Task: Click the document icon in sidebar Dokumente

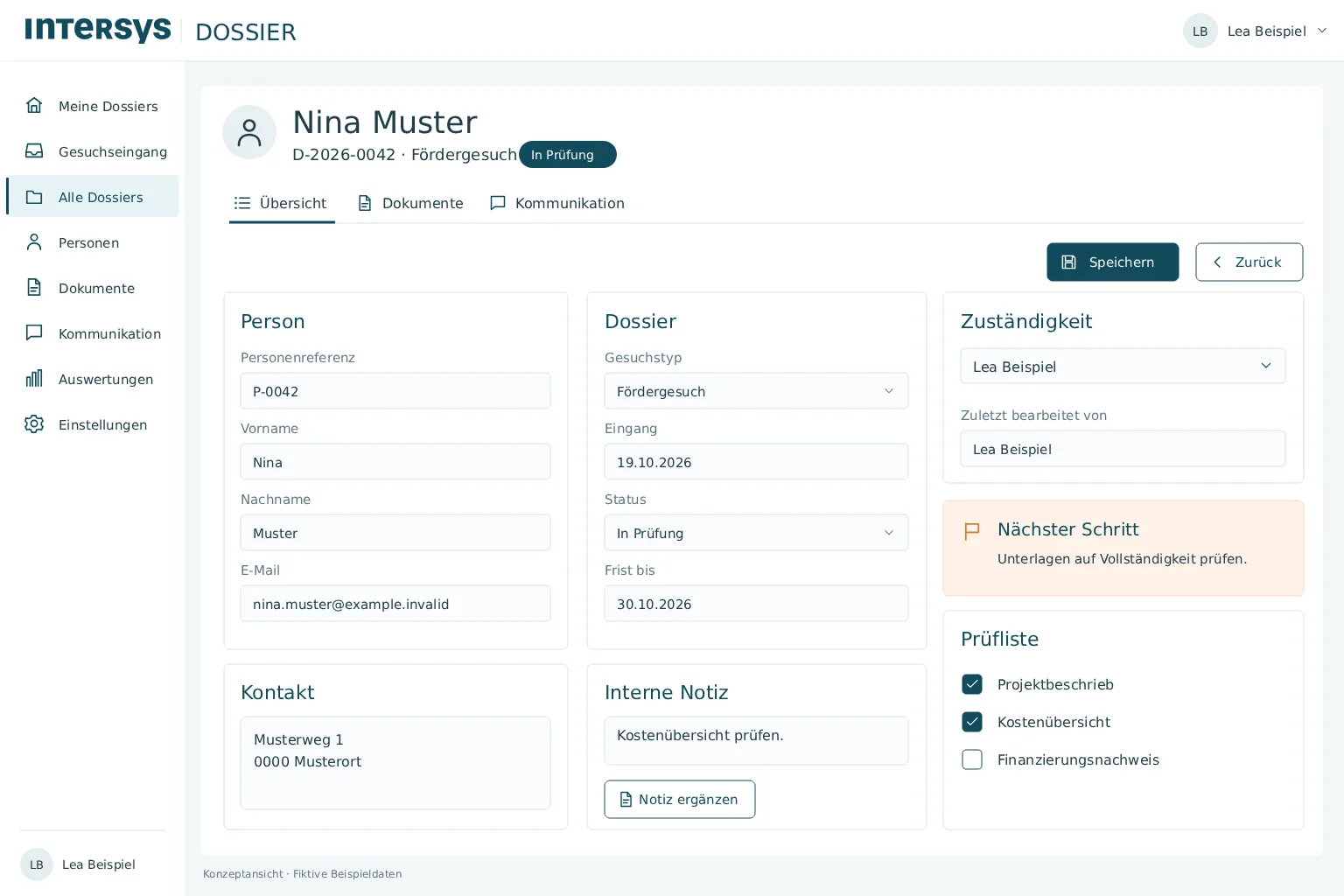Action: tap(34, 288)
